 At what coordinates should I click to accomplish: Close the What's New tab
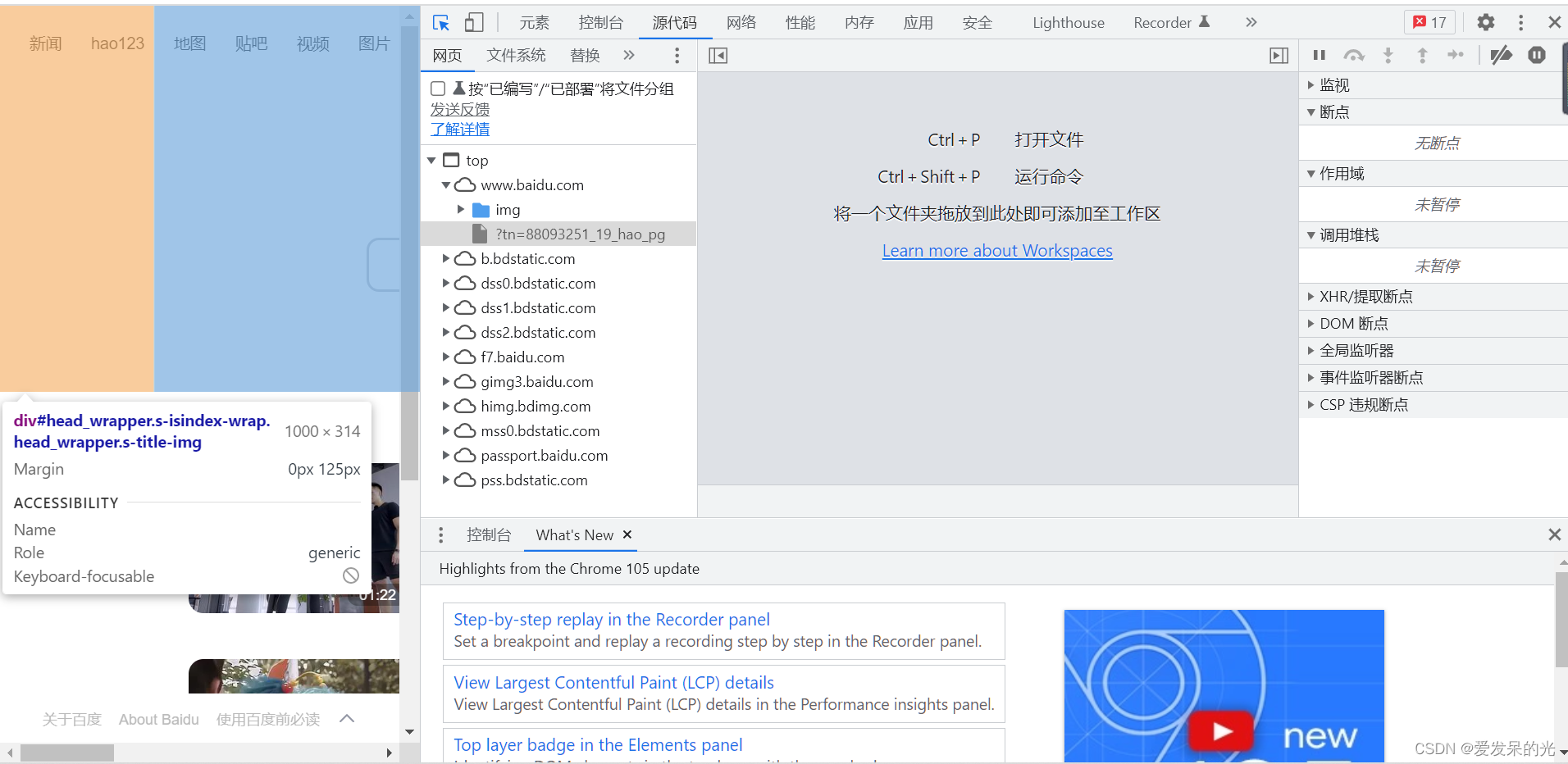(627, 534)
